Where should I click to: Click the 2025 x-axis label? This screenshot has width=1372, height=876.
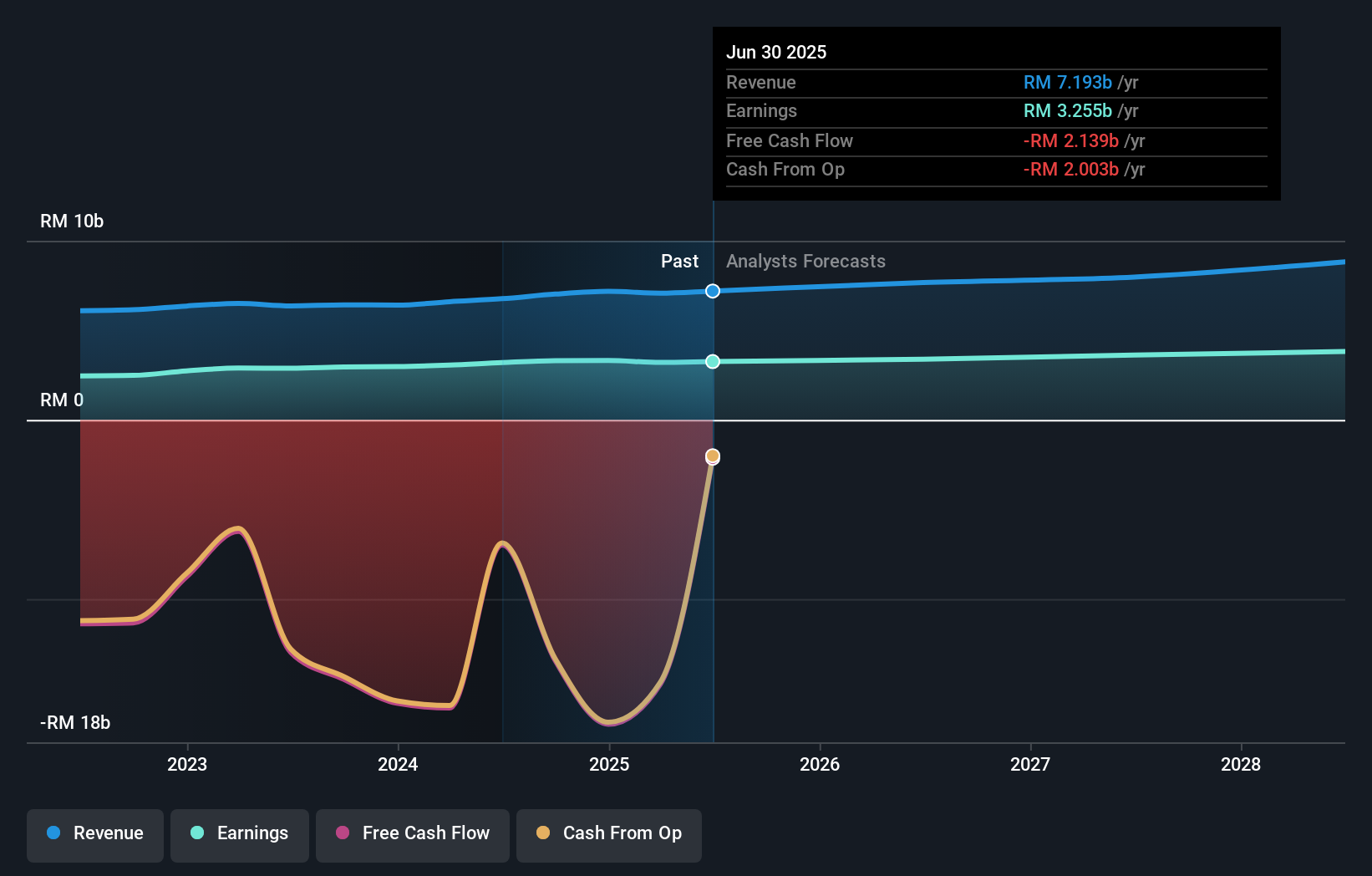click(609, 764)
